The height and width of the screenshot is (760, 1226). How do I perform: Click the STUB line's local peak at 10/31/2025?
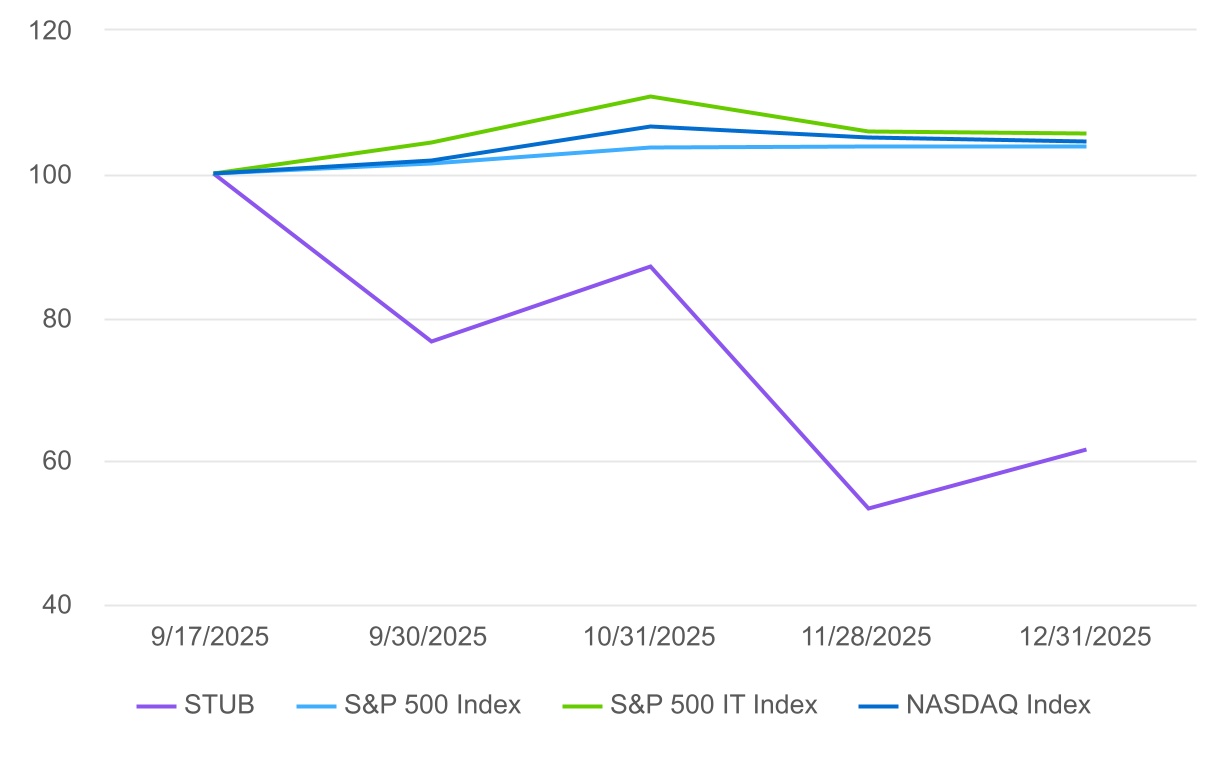(x=651, y=266)
